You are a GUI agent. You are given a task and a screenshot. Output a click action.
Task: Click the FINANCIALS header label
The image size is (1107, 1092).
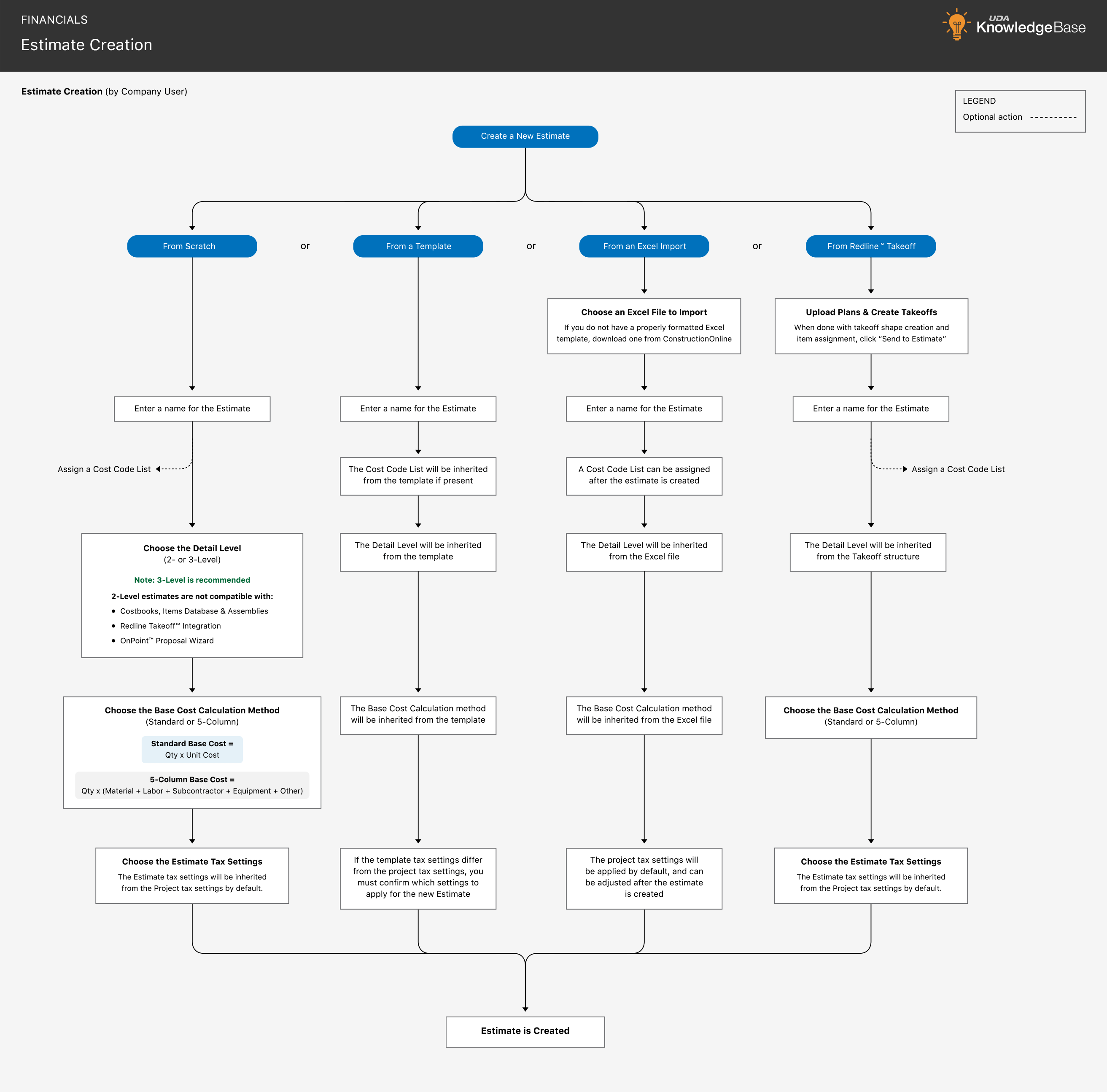click(54, 20)
